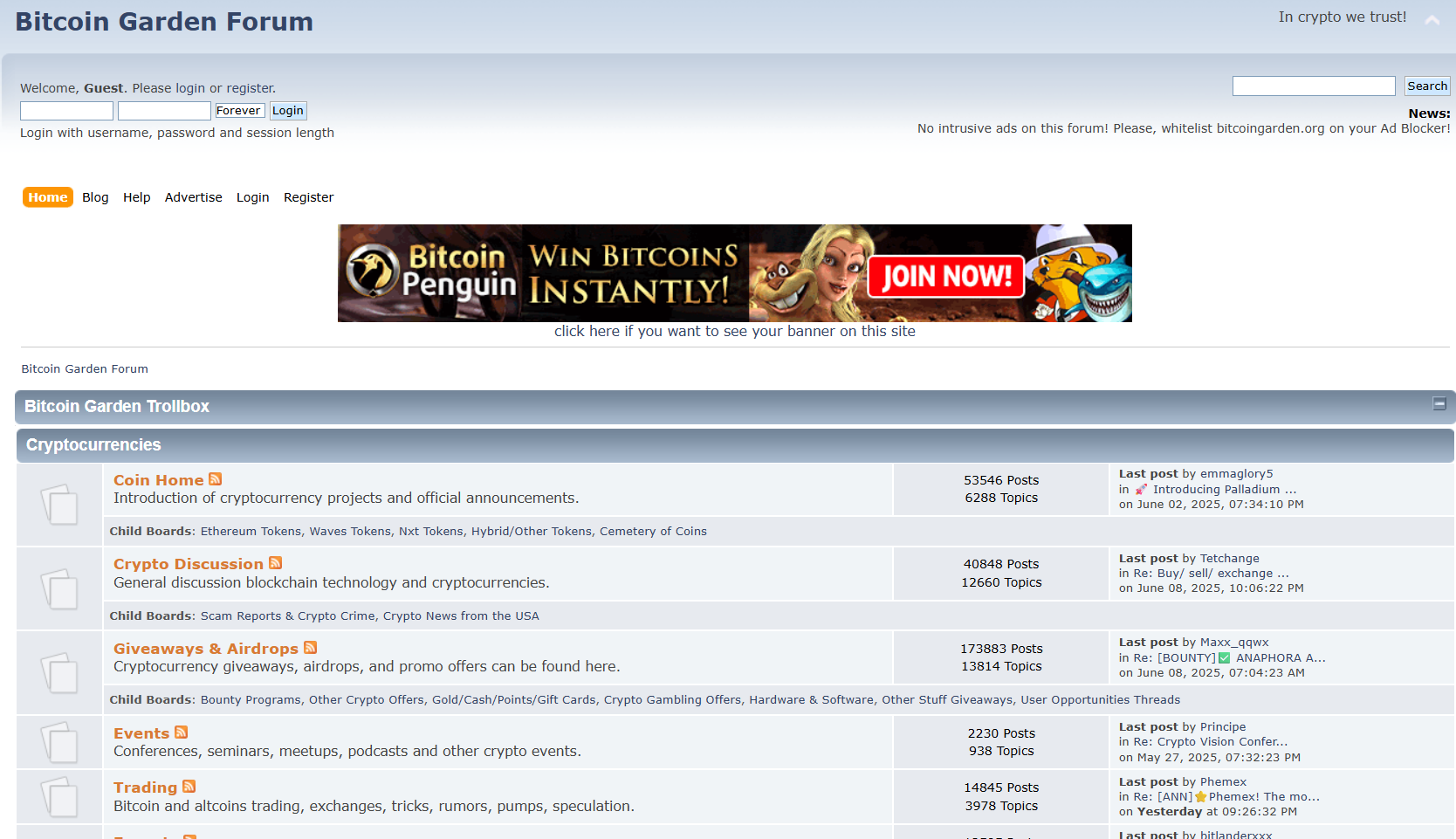Screen dimensions: 1456x839
Task: Click the register link in welcome text
Action: [x=250, y=88]
